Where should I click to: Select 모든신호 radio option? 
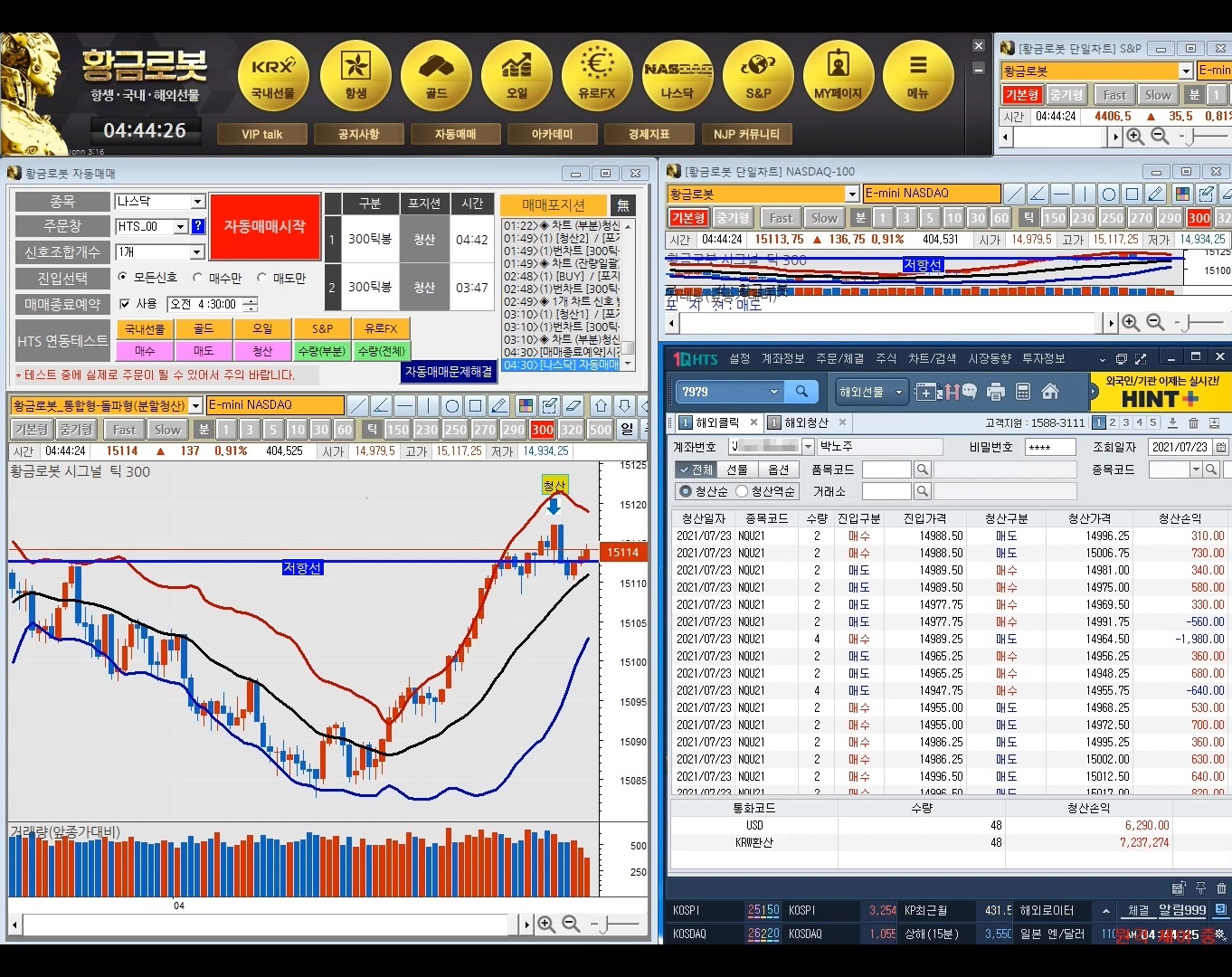tap(124, 278)
